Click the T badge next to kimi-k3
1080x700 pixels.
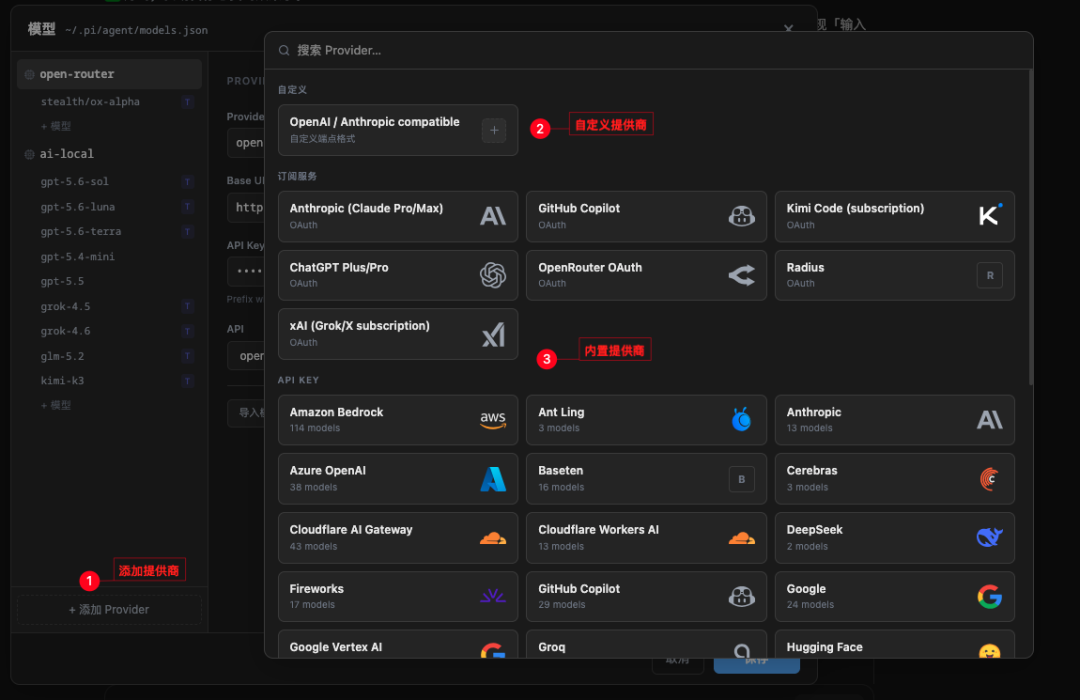click(187, 381)
